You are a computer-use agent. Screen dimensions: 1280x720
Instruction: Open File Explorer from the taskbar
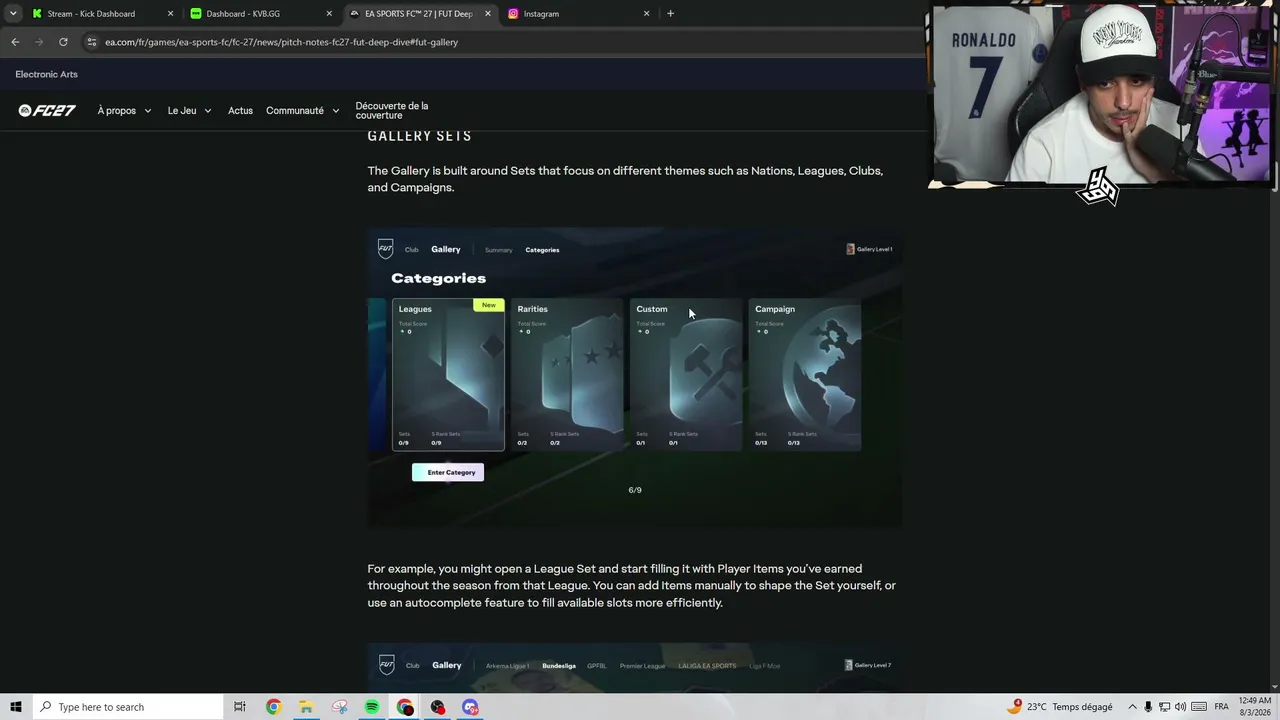point(306,707)
